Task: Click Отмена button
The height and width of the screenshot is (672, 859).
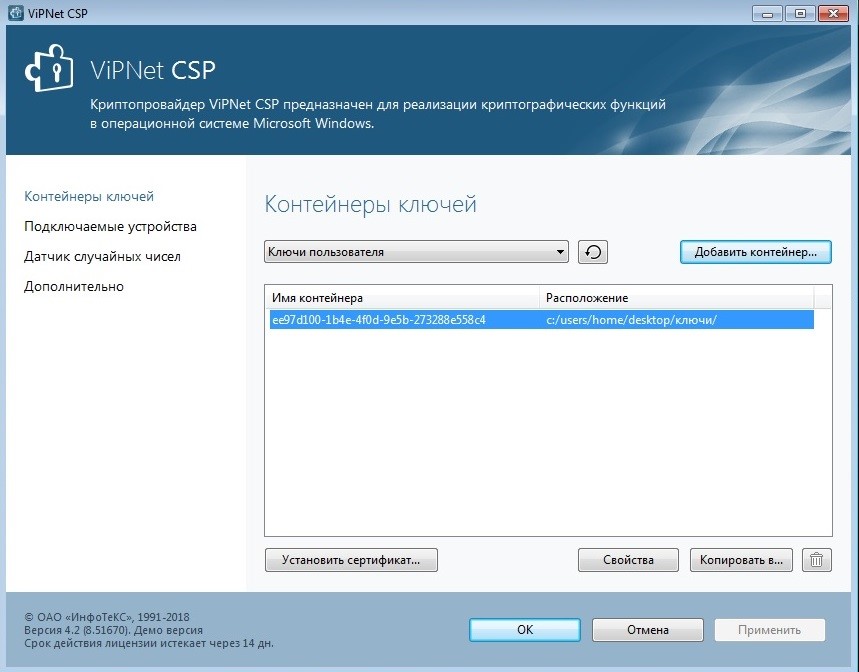Action: [648, 630]
